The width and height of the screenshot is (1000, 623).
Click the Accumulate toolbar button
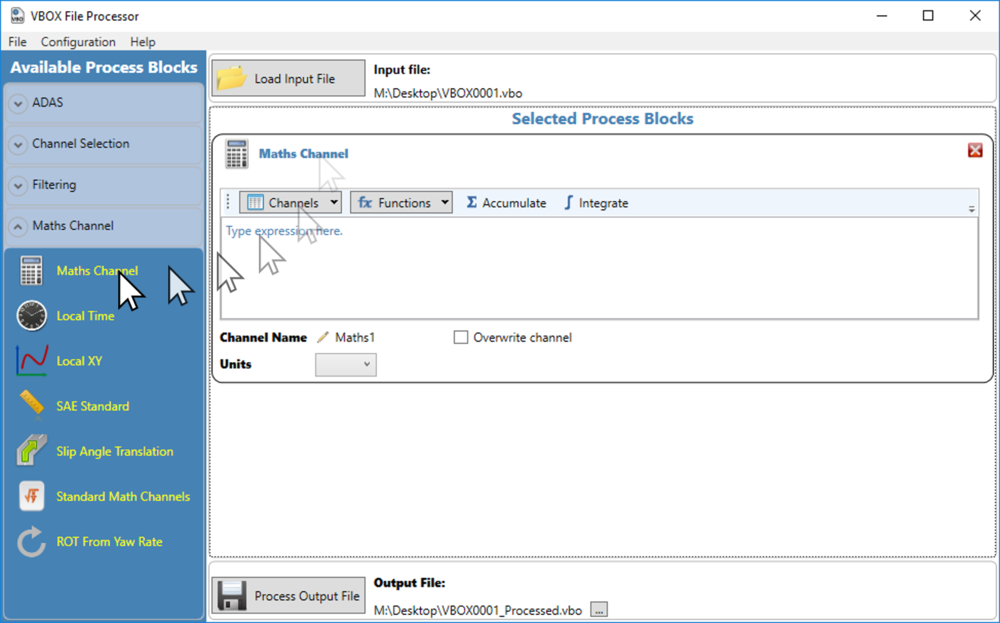point(506,203)
